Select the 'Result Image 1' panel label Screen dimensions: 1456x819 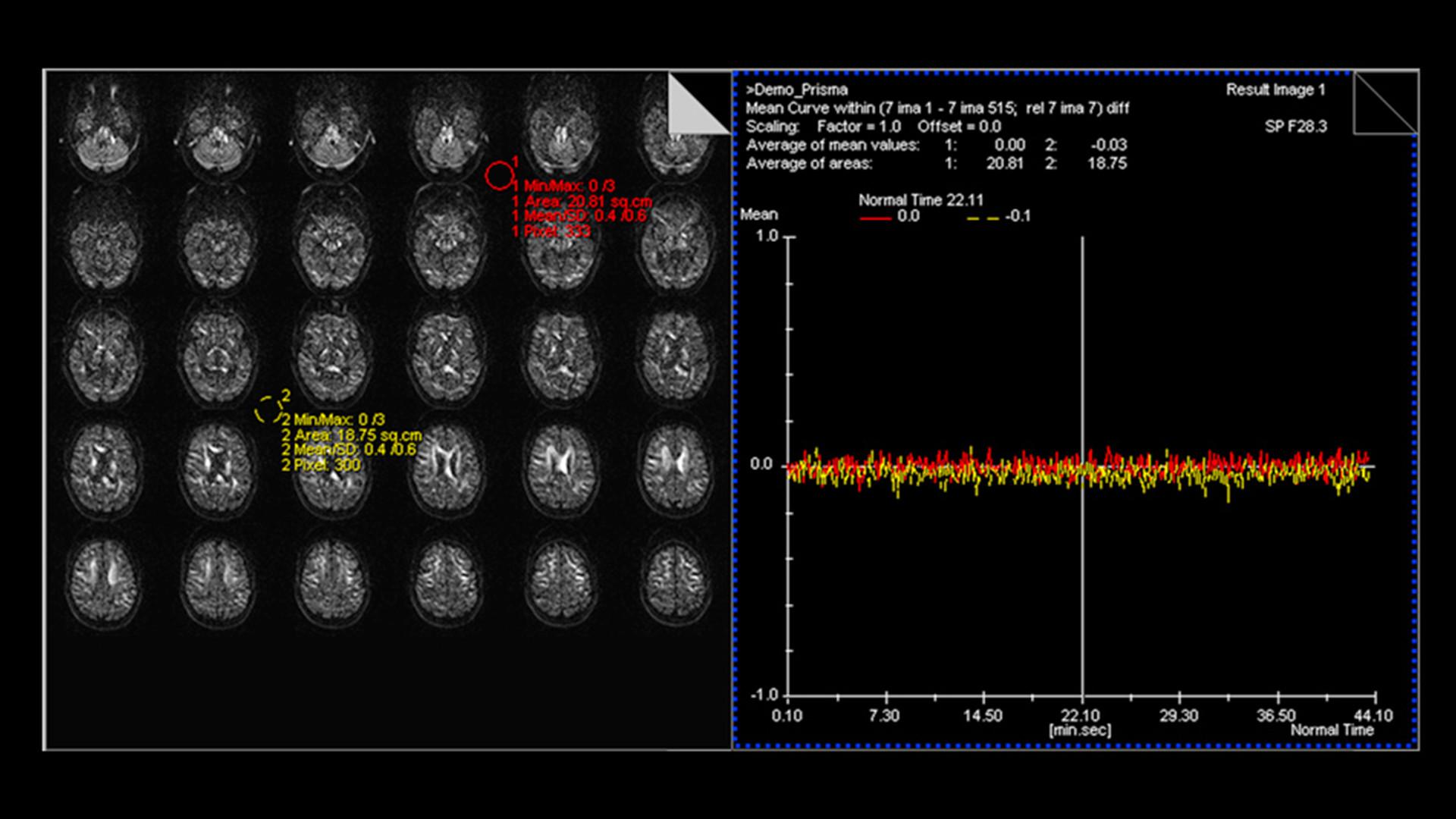click(1276, 89)
